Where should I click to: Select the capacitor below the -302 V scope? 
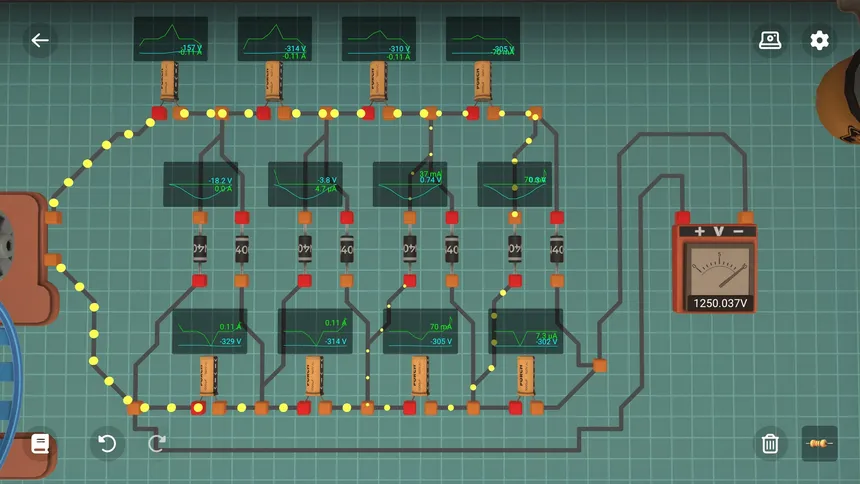[525, 376]
